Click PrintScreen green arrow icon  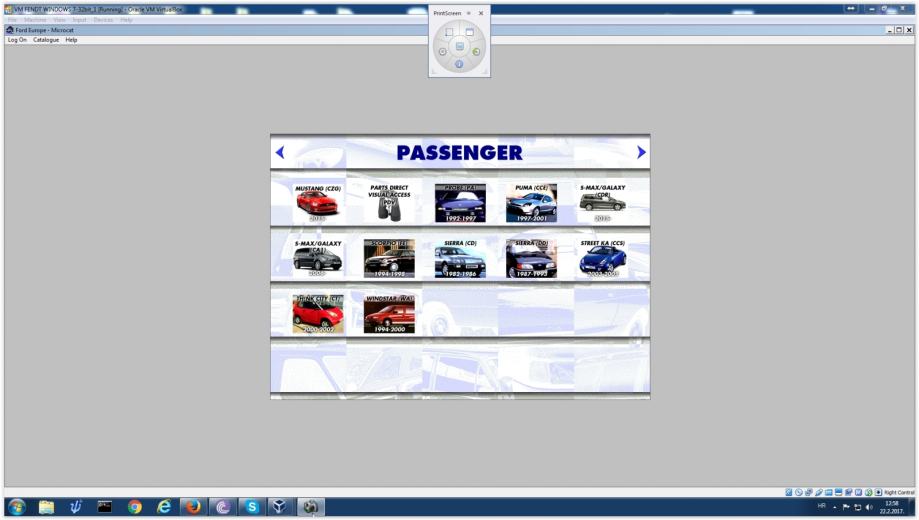[476, 52]
